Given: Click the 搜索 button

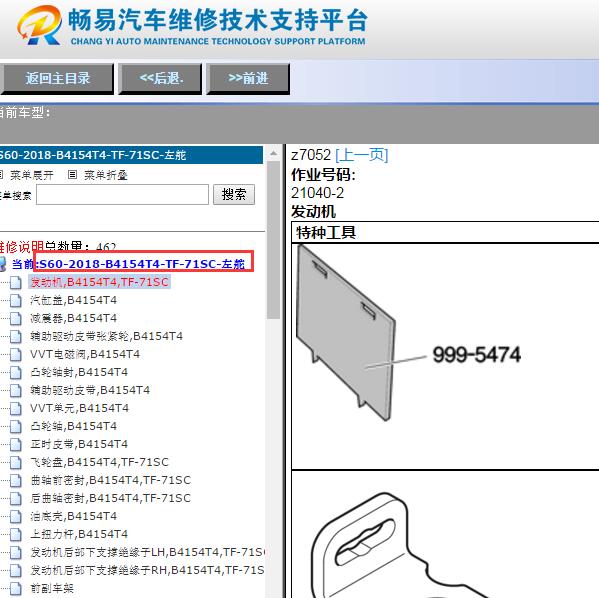Looking at the screenshot, I should (x=234, y=194).
